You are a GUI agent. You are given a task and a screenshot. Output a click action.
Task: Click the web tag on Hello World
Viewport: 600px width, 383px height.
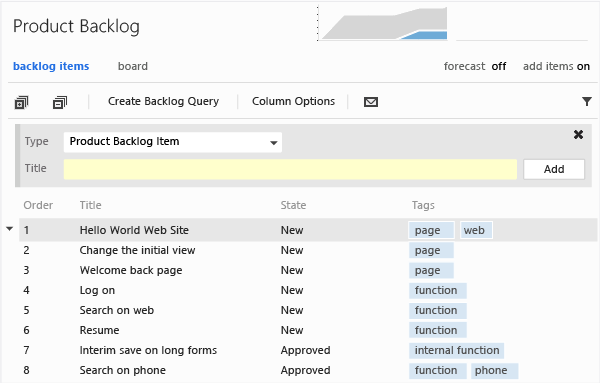click(476, 230)
